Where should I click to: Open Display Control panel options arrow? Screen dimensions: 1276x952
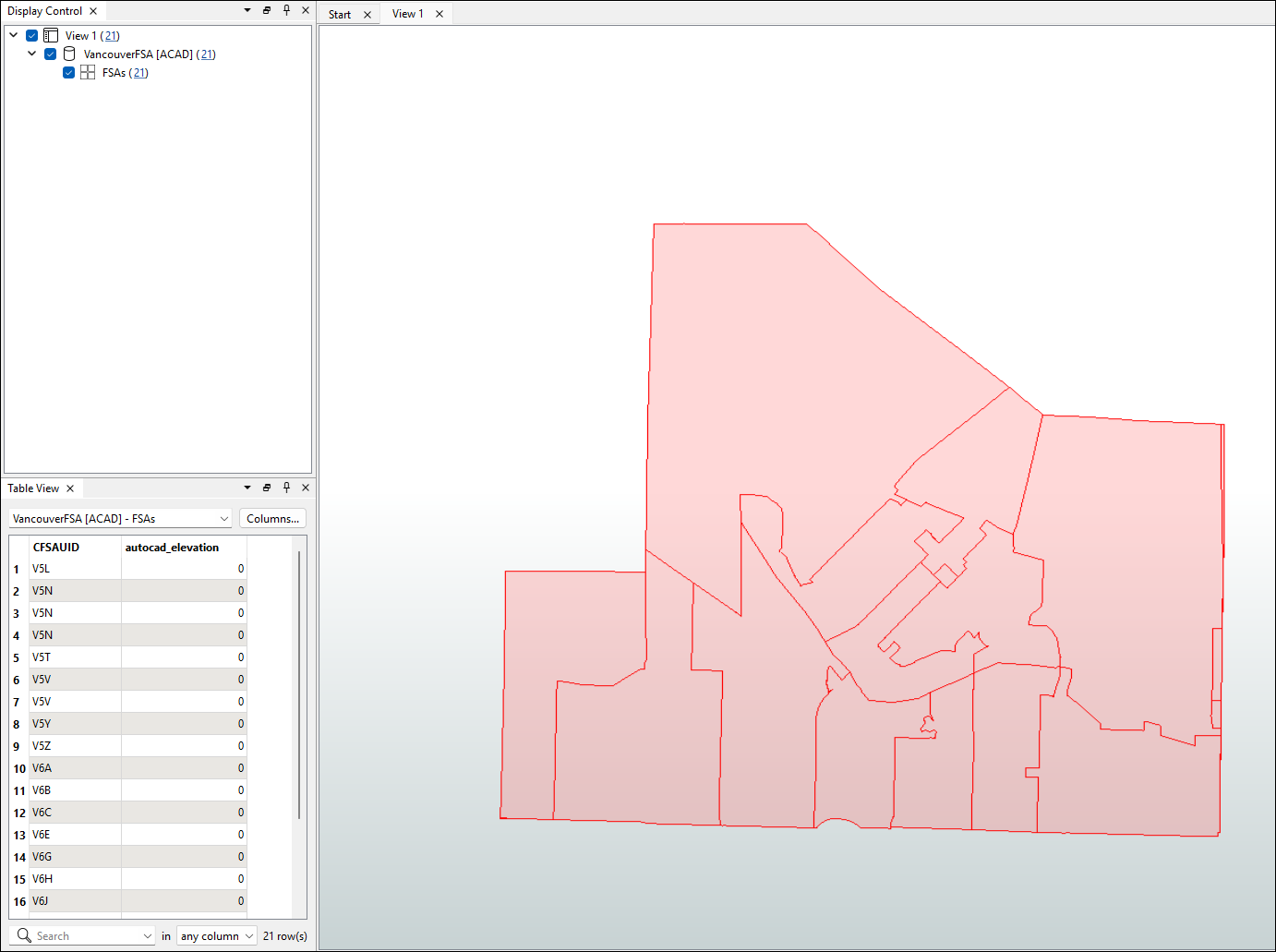click(x=247, y=10)
